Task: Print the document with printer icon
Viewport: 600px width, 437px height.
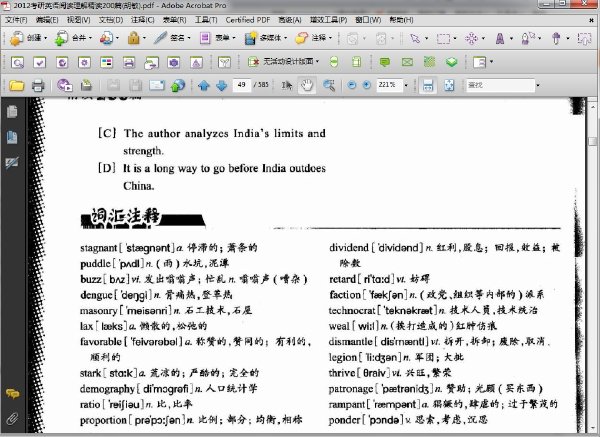Action: pos(38,85)
